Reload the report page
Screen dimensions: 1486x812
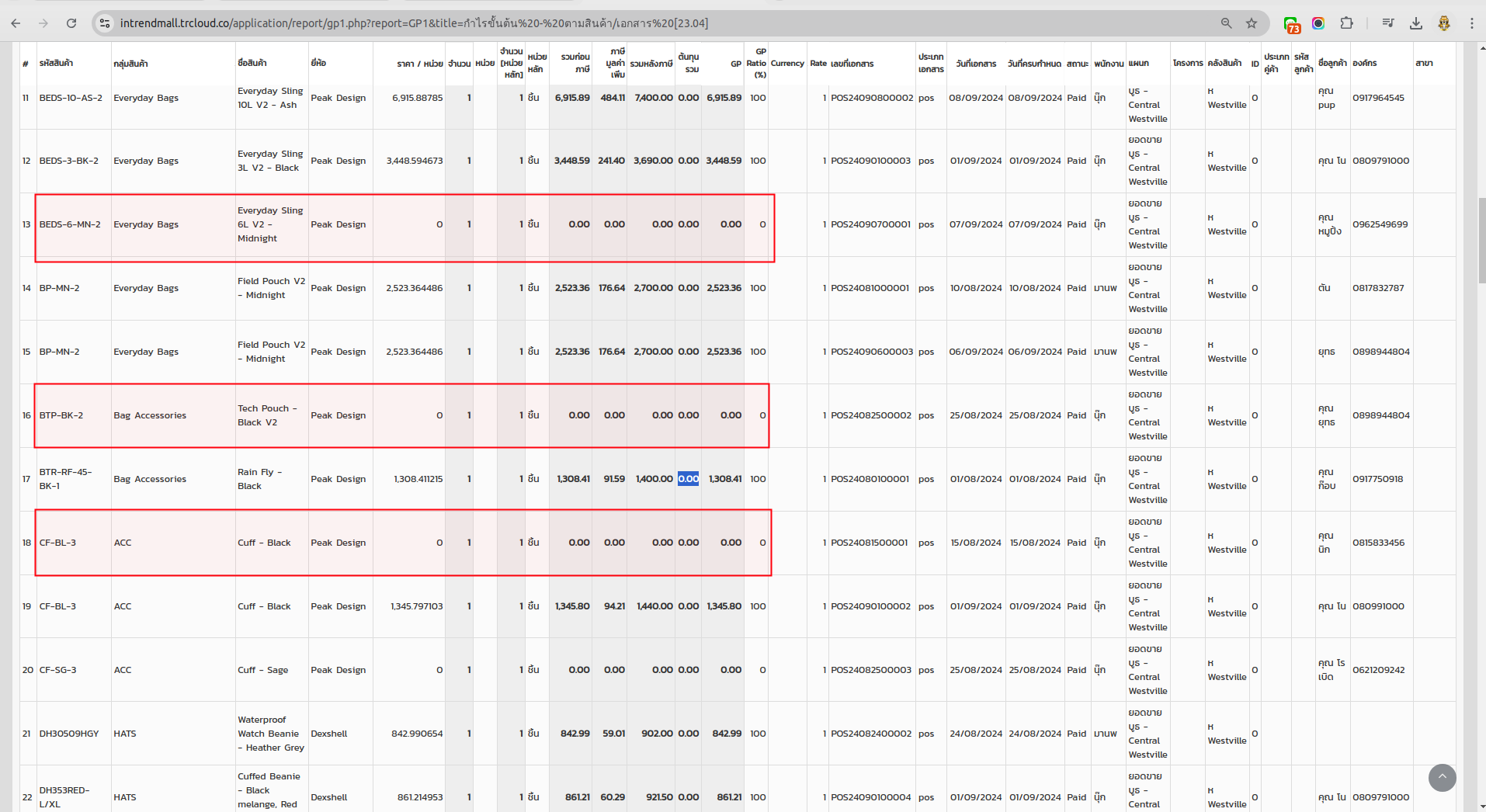(x=71, y=23)
